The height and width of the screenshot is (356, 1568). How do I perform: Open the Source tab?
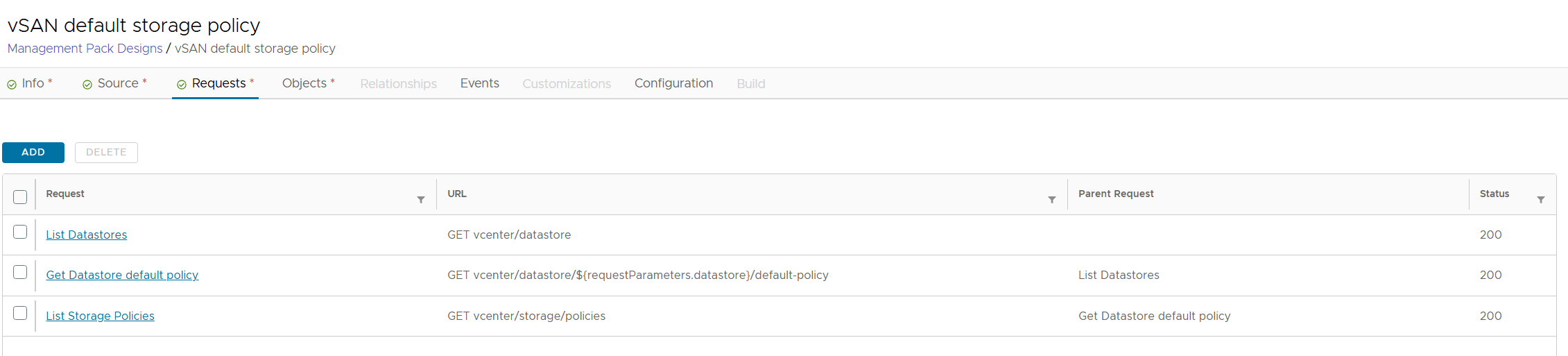click(x=118, y=83)
